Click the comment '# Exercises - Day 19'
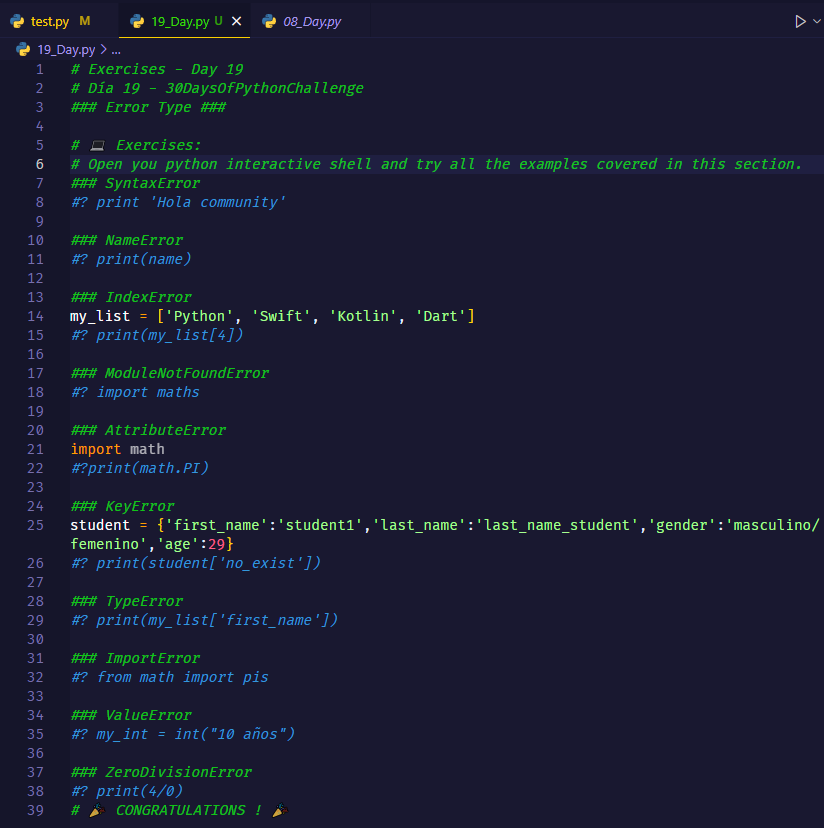Image resolution: width=824 pixels, height=828 pixels. (157, 69)
